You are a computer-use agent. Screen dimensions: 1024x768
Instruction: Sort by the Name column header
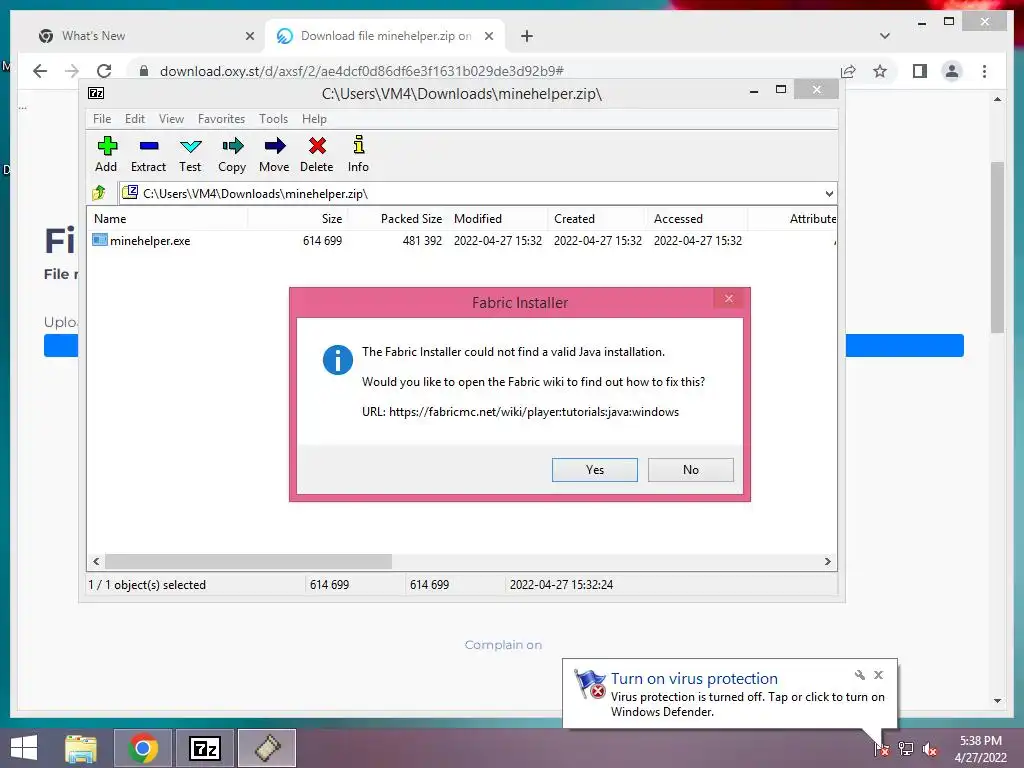click(x=168, y=219)
